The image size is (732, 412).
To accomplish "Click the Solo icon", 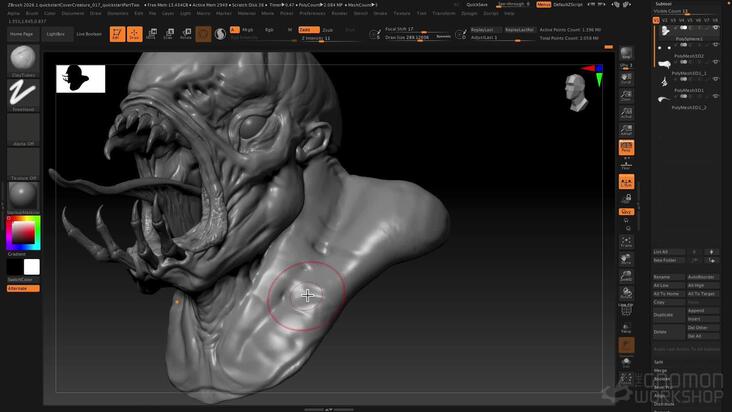I will click(626, 363).
